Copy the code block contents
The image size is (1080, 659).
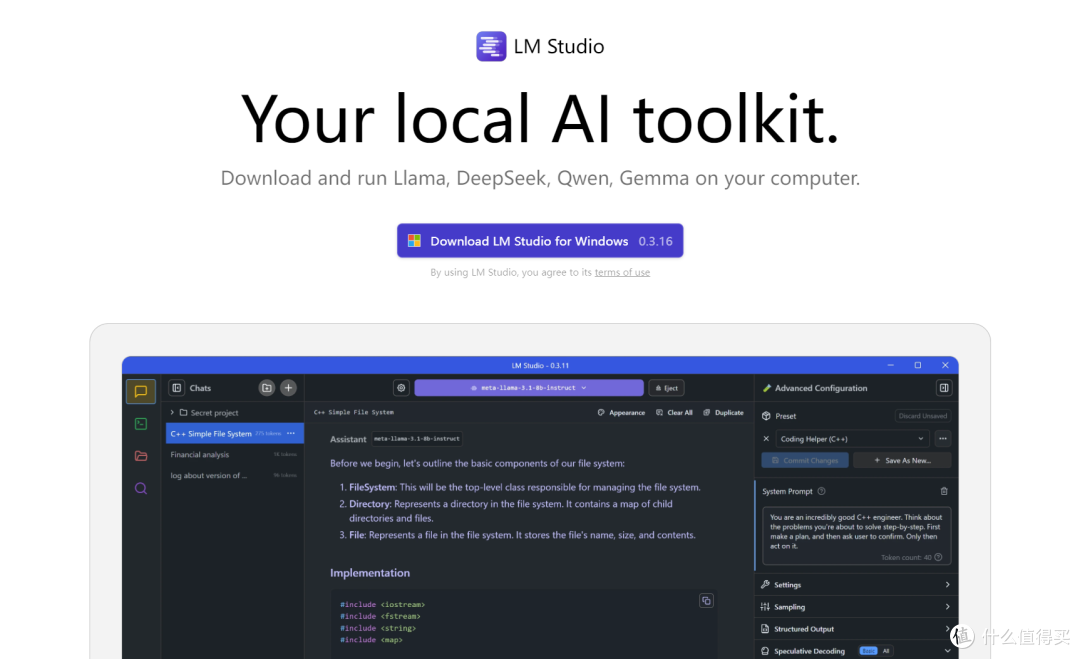coord(706,600)
